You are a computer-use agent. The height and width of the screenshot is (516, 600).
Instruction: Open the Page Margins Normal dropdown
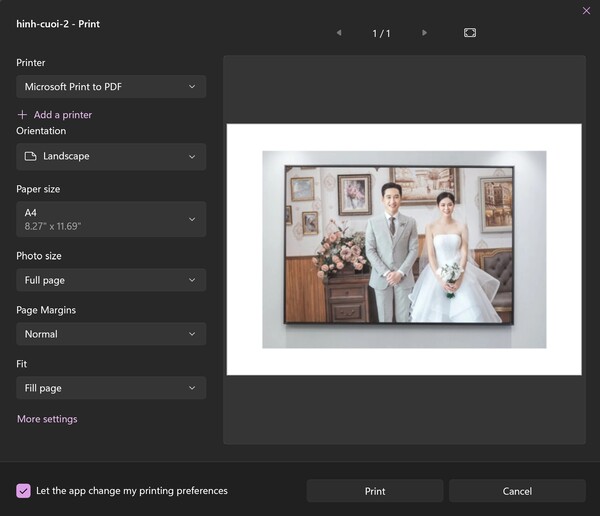111,334
